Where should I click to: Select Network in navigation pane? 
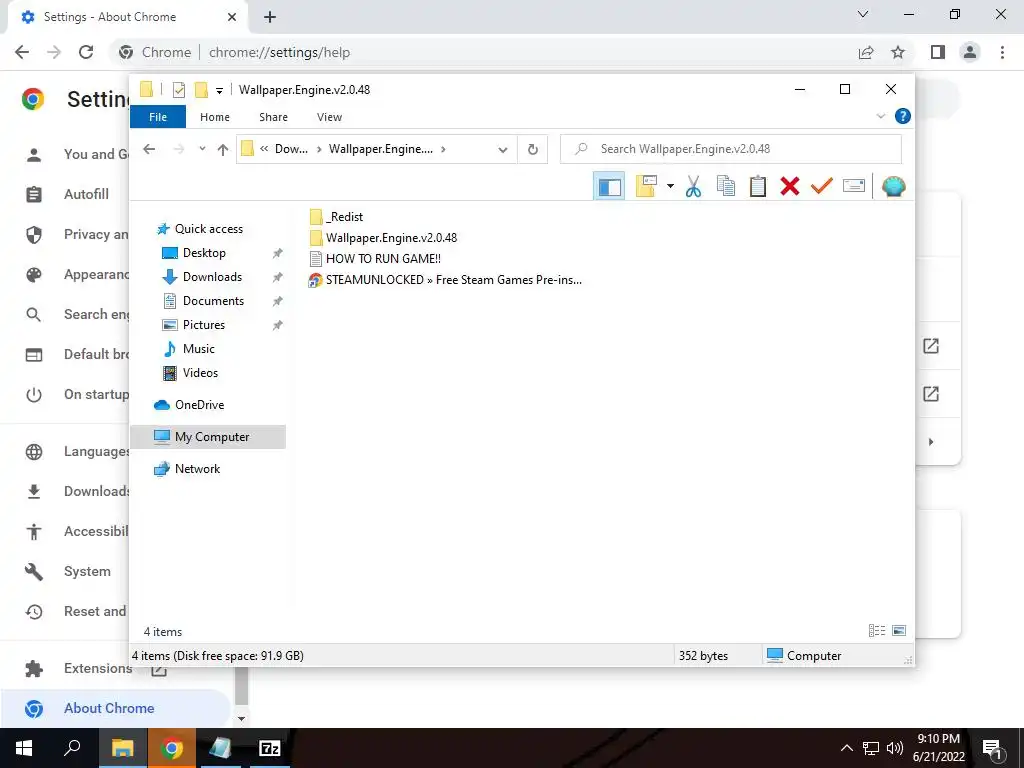click(x=197, y=469)
